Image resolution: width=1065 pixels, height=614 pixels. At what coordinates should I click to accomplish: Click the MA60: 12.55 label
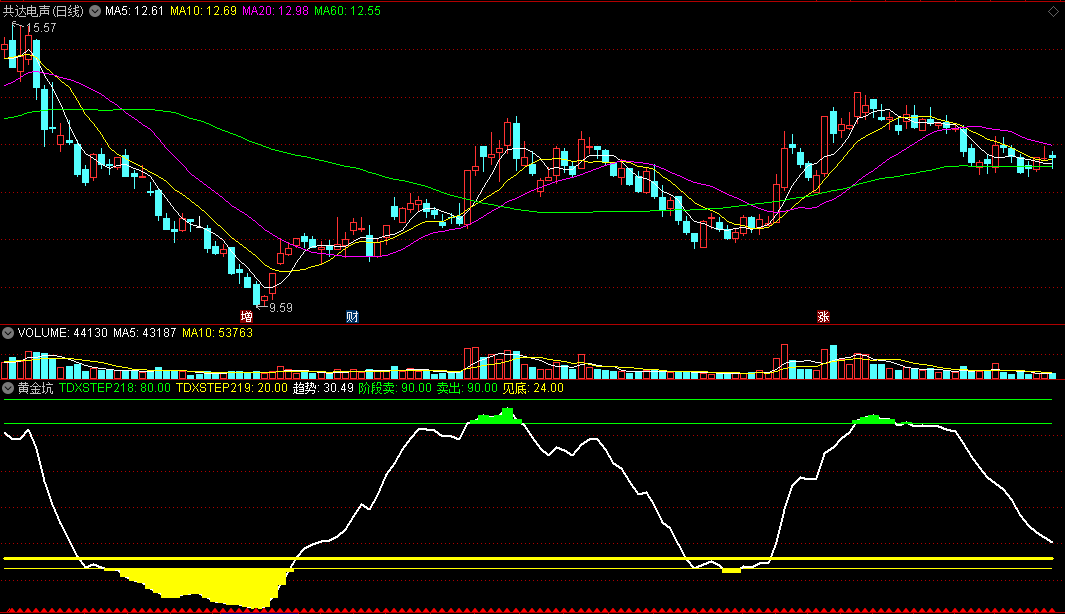(x=347, y=11)
